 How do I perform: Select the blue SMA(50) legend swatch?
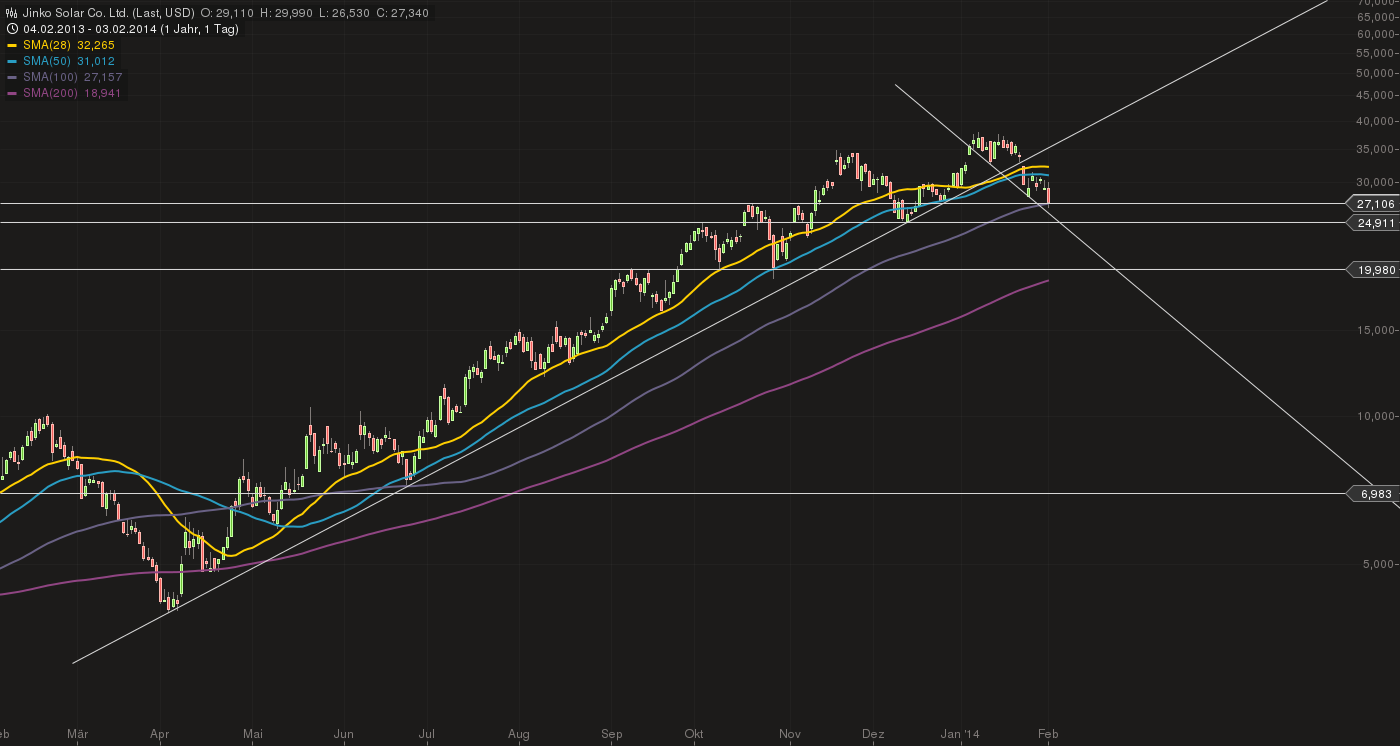[x=12, y=61]
